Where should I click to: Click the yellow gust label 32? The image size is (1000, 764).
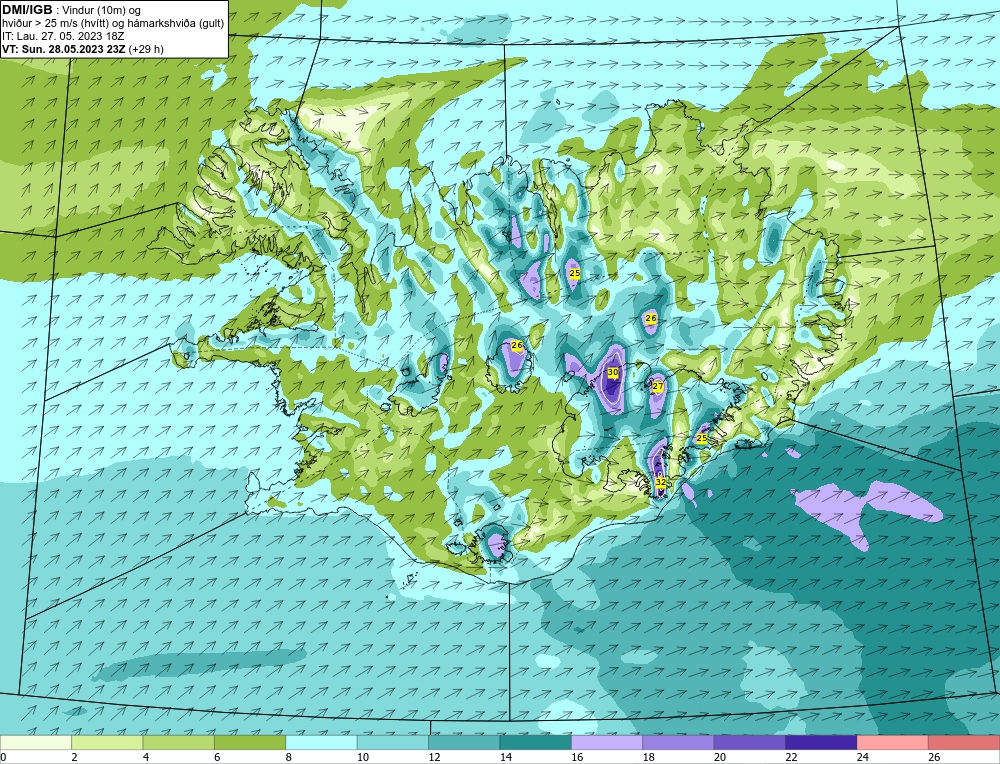(x=661, y=482)
